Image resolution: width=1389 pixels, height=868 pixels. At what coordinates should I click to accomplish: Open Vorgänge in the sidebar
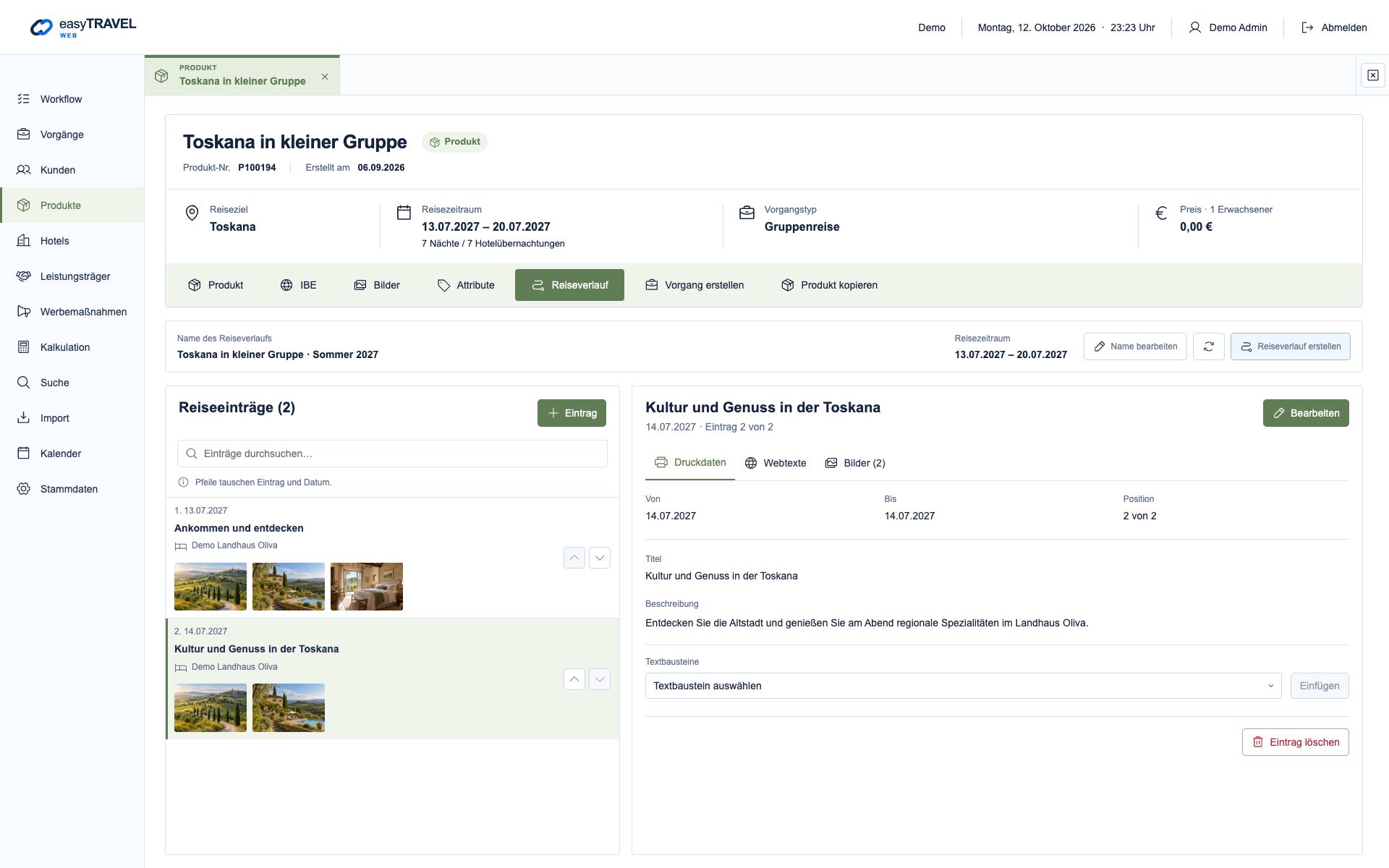coord(72,135)
